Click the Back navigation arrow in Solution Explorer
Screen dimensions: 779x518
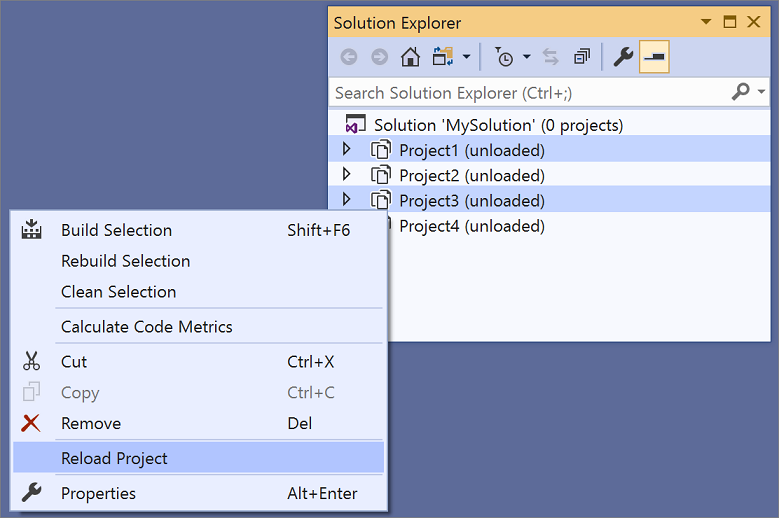[349, 57]
